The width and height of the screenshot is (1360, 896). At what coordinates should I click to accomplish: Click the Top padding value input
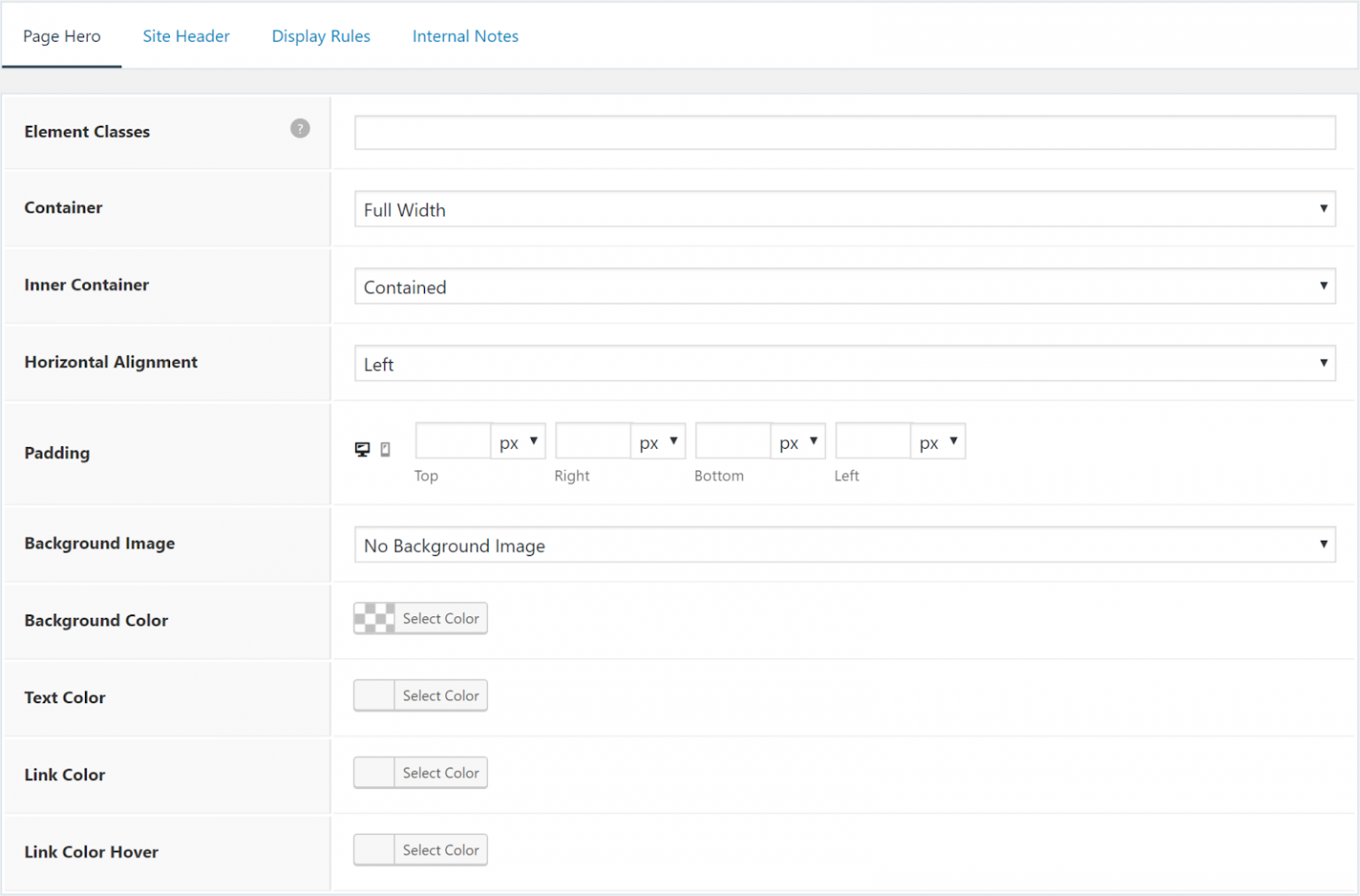tap(452, 442)
